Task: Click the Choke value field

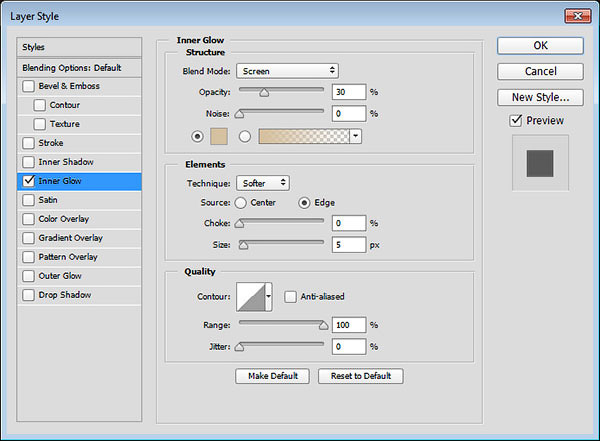Action: (x=349, y=223)
